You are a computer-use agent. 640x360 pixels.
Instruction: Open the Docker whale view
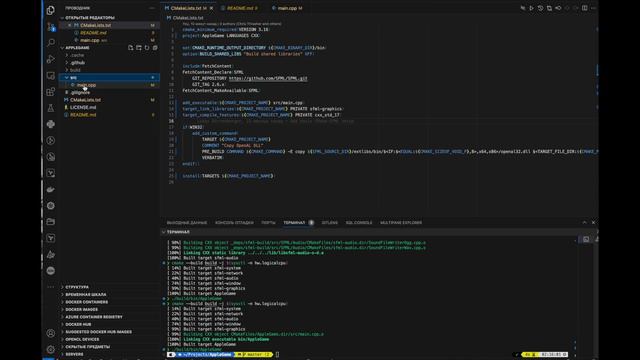click(x=51, y=189)
